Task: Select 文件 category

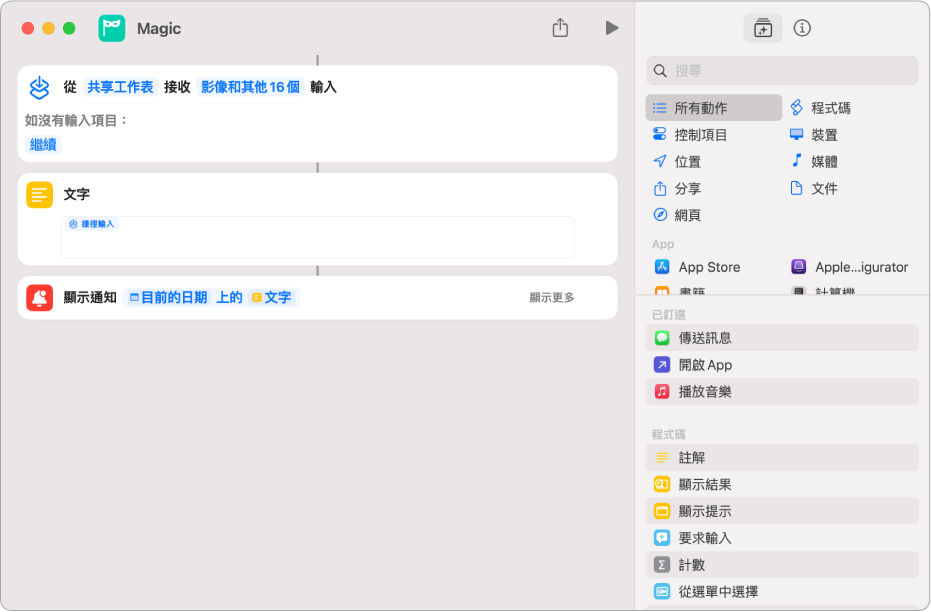Action: tap(814, 189)
